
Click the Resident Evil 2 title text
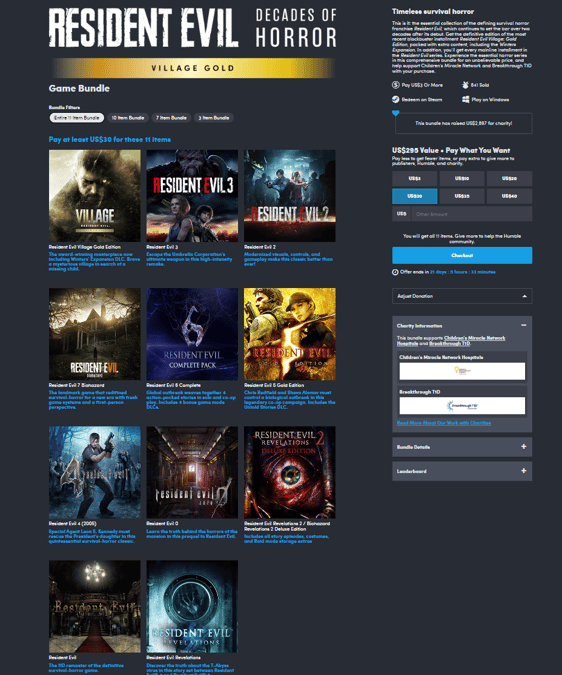click(x=259, y=247)
